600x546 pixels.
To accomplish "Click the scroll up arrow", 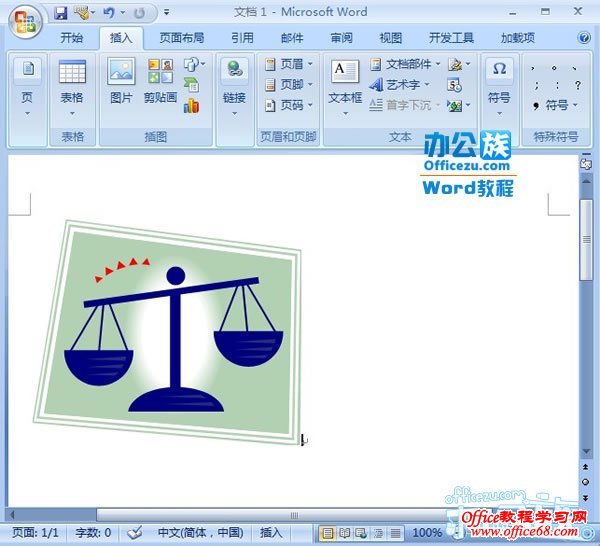I will tap(586, 181).
